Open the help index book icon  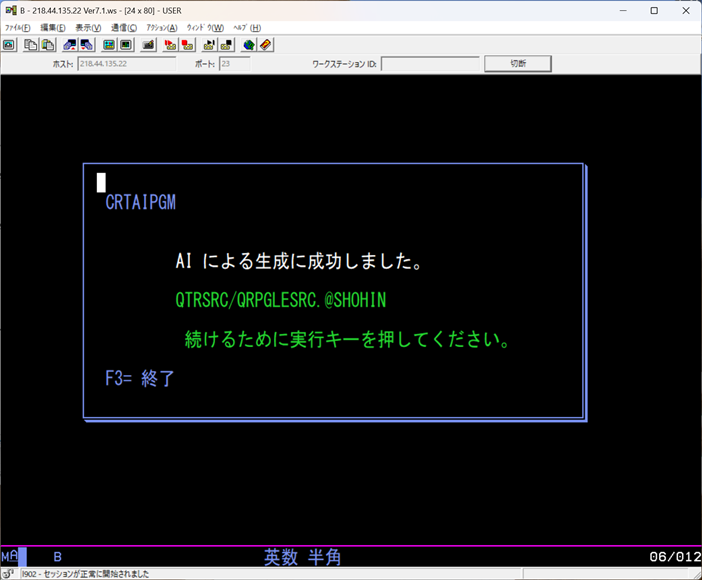tap(265, 45)
